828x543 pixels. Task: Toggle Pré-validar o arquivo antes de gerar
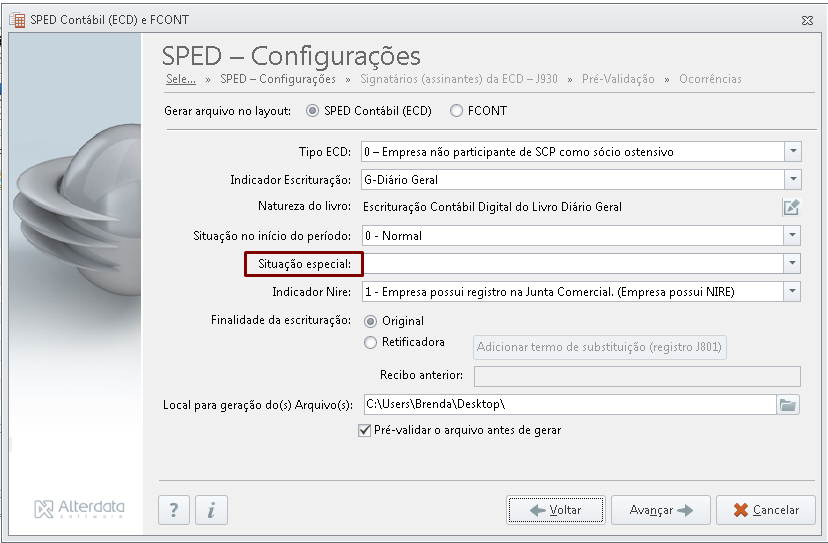click(x=364, y=430)
